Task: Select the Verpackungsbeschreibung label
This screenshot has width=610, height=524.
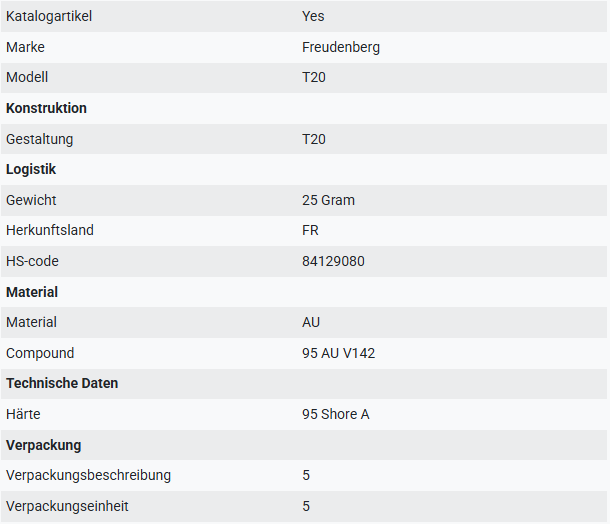Action: point(88,475)
